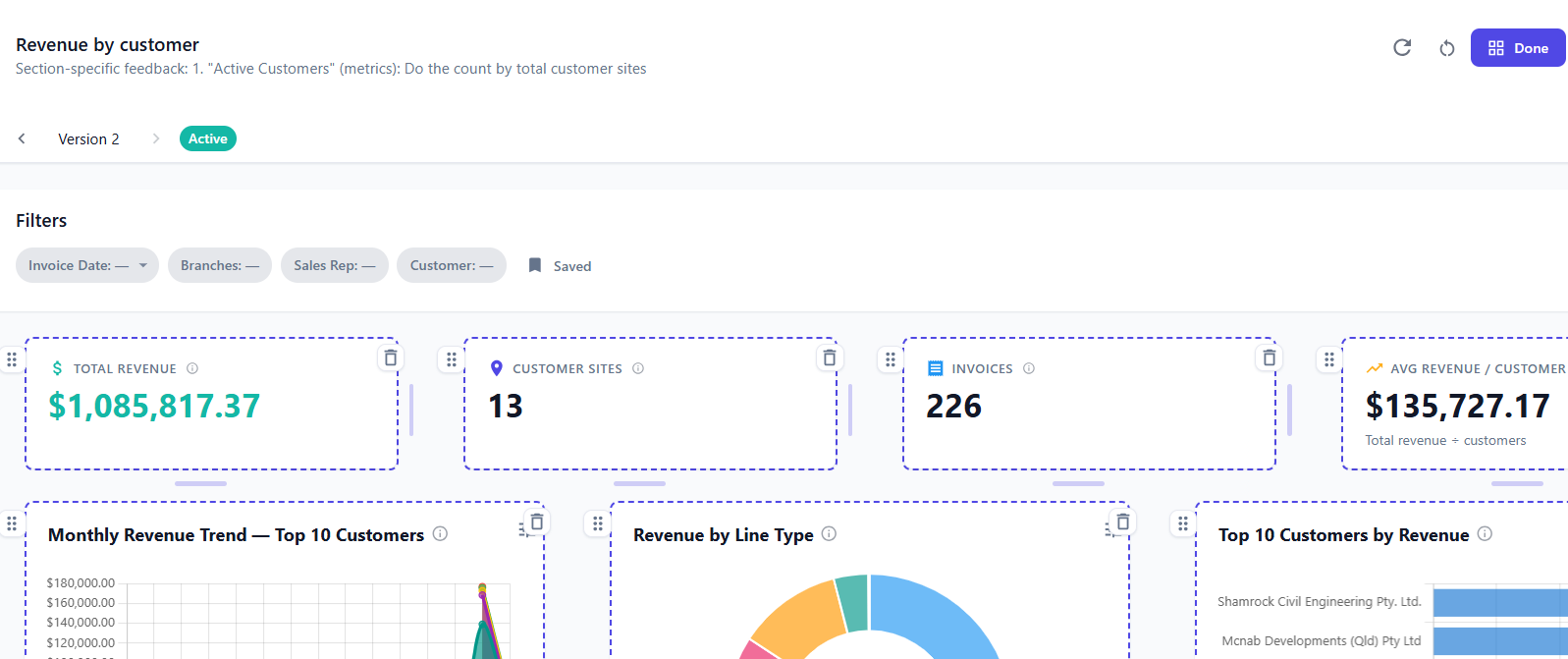Grab the Customer Sites card drag handle

pyautogui.click(x=452, y=359)
